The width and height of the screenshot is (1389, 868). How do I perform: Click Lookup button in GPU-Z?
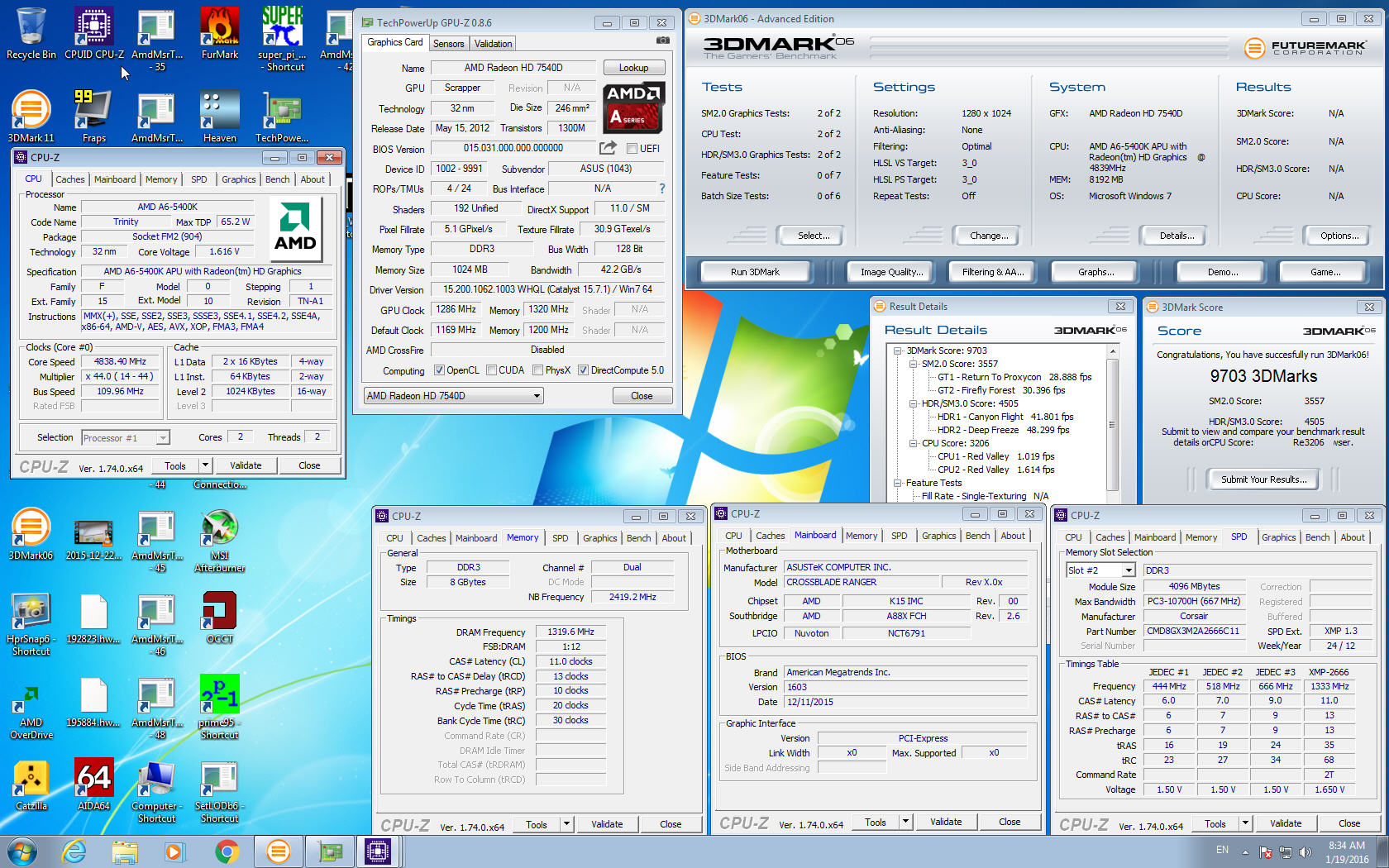pyautogui.click(x=633, y=68)
